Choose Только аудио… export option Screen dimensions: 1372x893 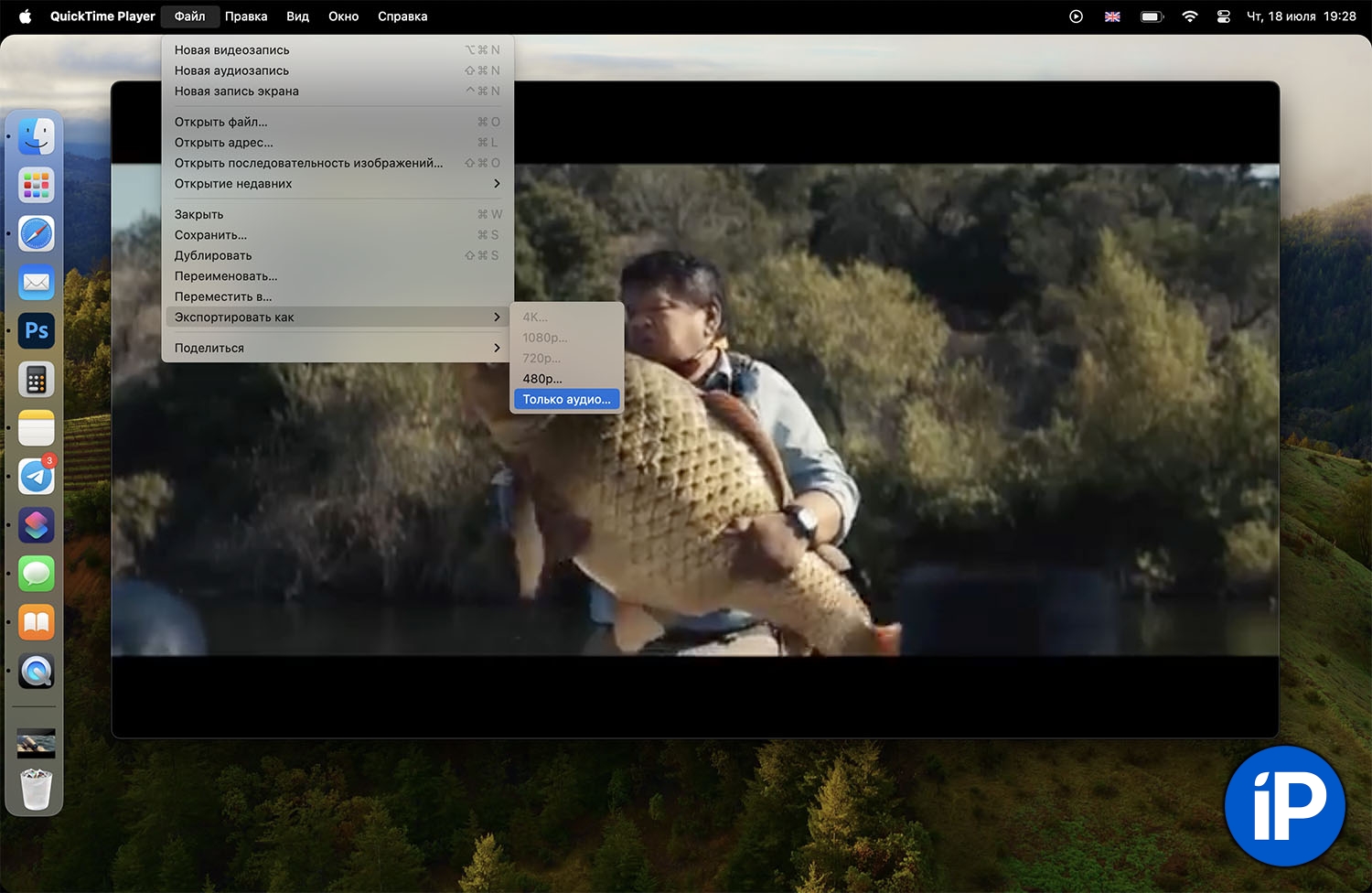(x=566, y=400)
